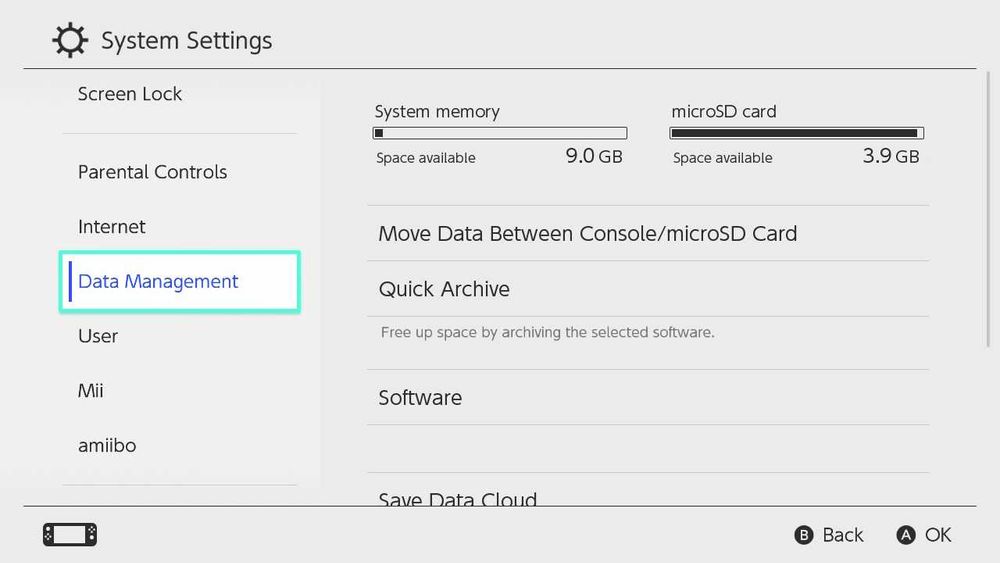Image resolution: width=1000 pixels, height=563 pixels.
Task: Select Screen Lock in the sidebar
Action: coord(130,94)
